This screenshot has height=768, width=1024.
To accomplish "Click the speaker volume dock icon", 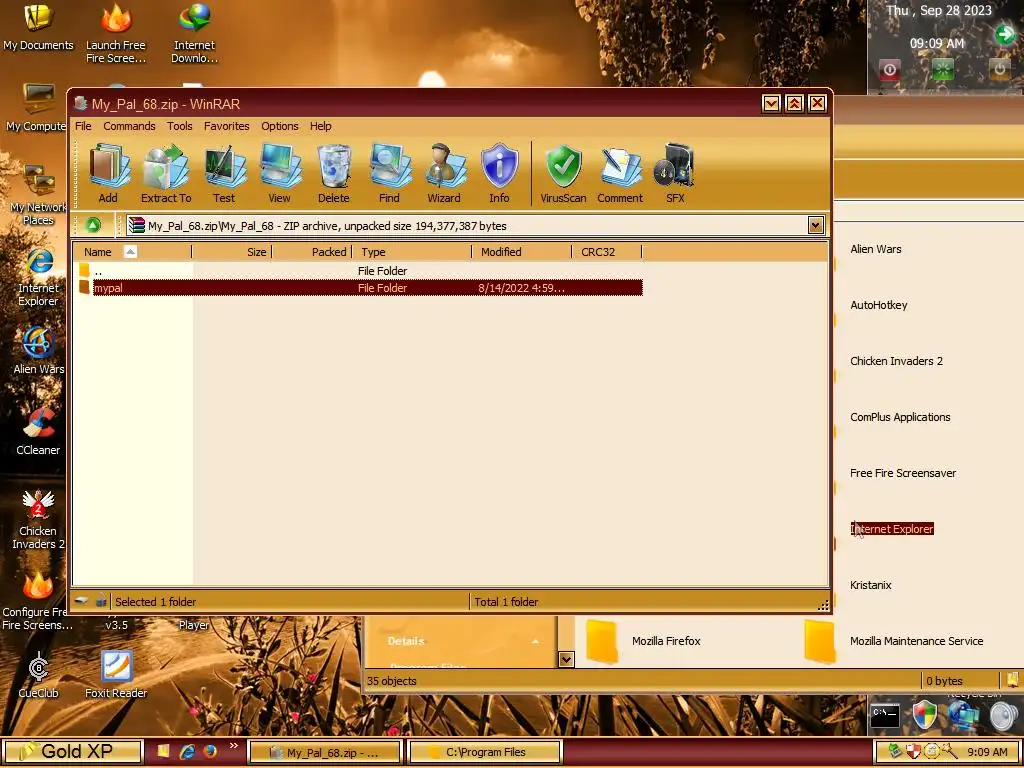I will click(1003, 716).
